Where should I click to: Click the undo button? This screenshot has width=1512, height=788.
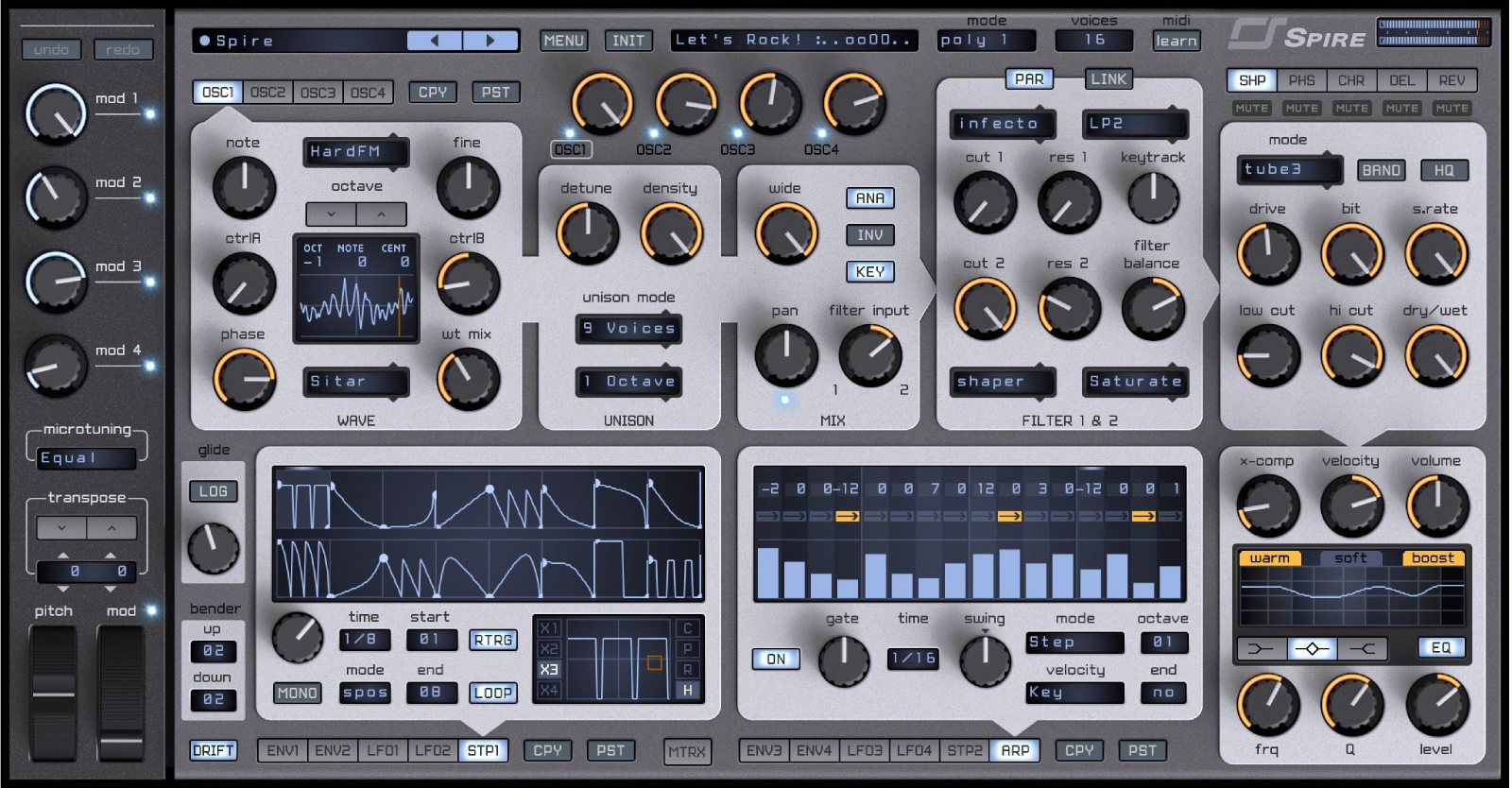coord(51,49)
